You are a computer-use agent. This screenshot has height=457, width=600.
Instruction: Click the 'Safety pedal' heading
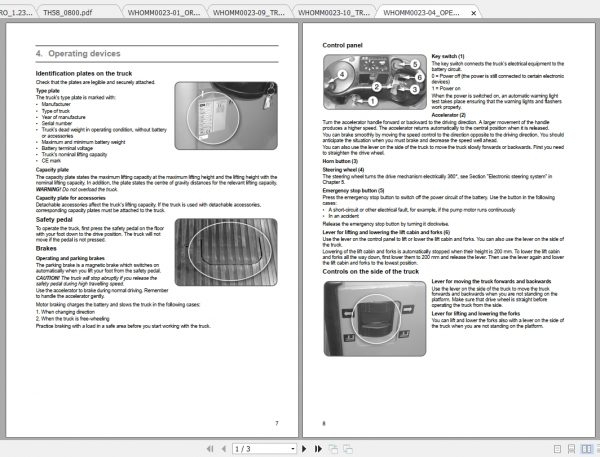pos(54,220)
